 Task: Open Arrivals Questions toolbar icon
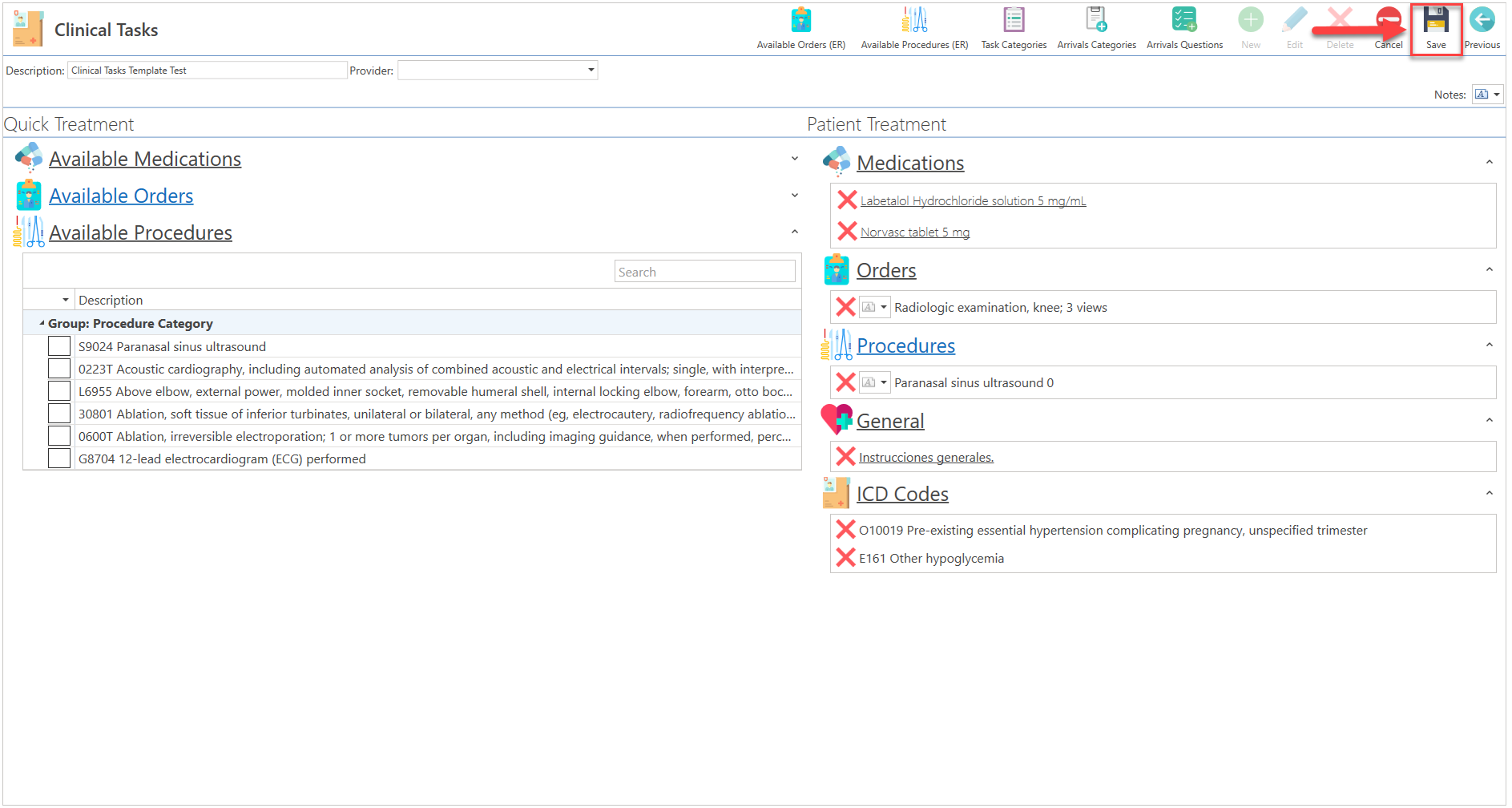click(x=1184, y=20)
